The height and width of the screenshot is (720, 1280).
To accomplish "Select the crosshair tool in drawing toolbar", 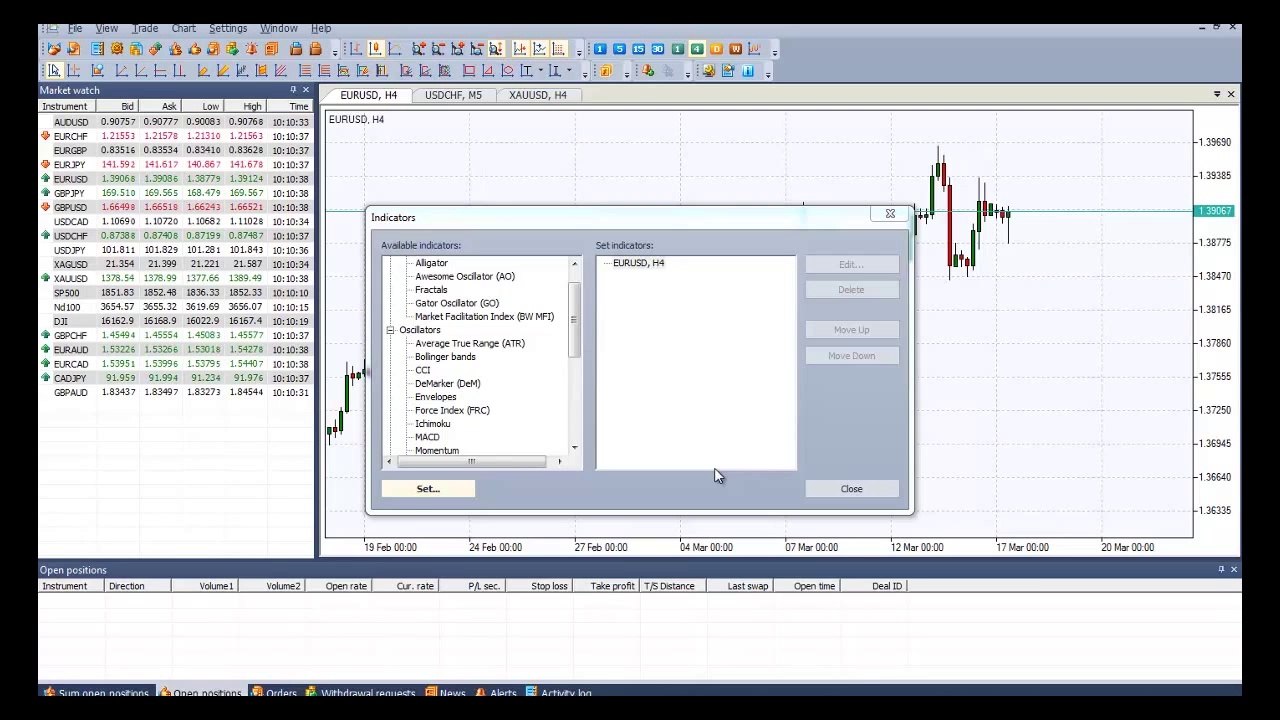I will click(x=73, y=70).
